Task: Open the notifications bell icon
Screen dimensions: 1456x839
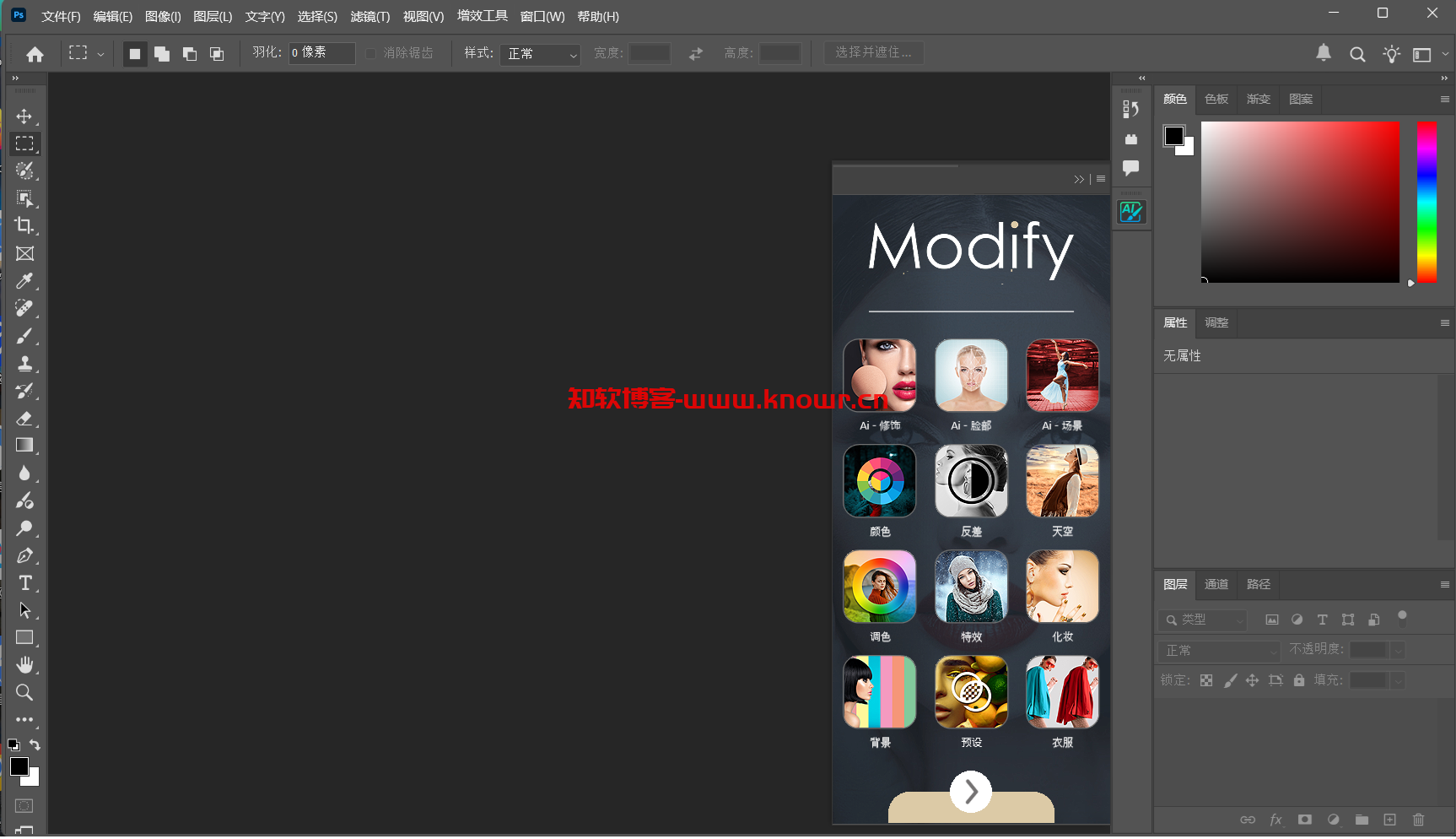Action: point(1324,53)
